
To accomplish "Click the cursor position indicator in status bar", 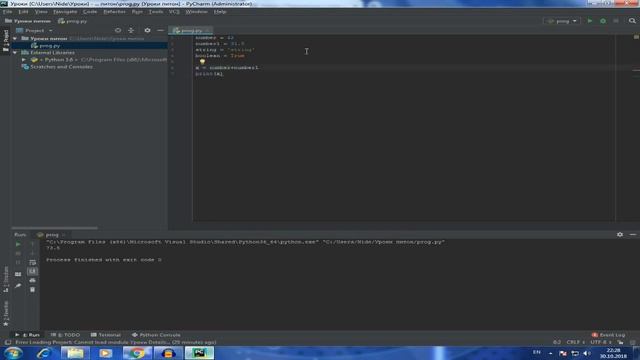I will [x=557, y=342].
